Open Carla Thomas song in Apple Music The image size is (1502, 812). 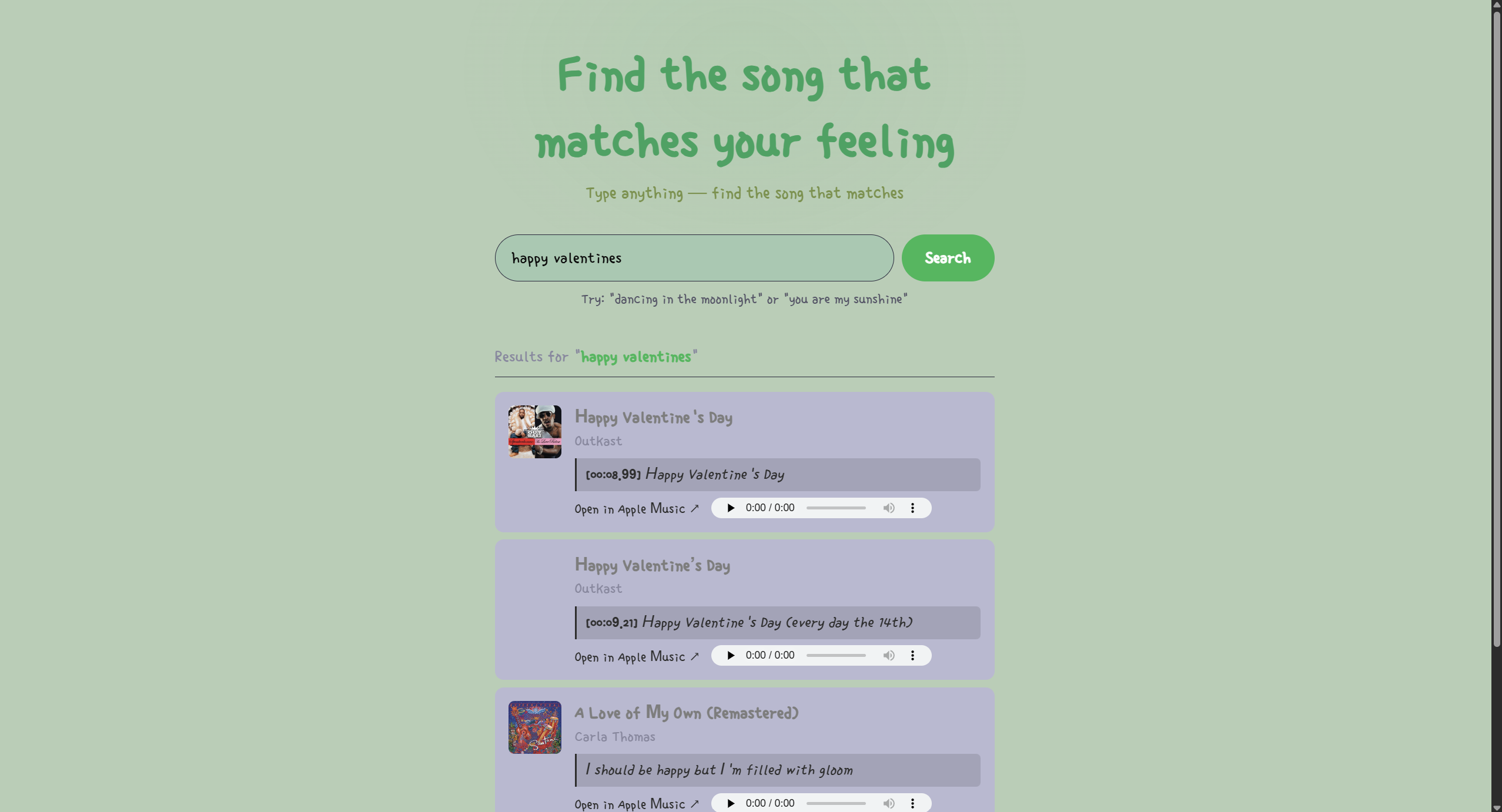click(636, 804)
